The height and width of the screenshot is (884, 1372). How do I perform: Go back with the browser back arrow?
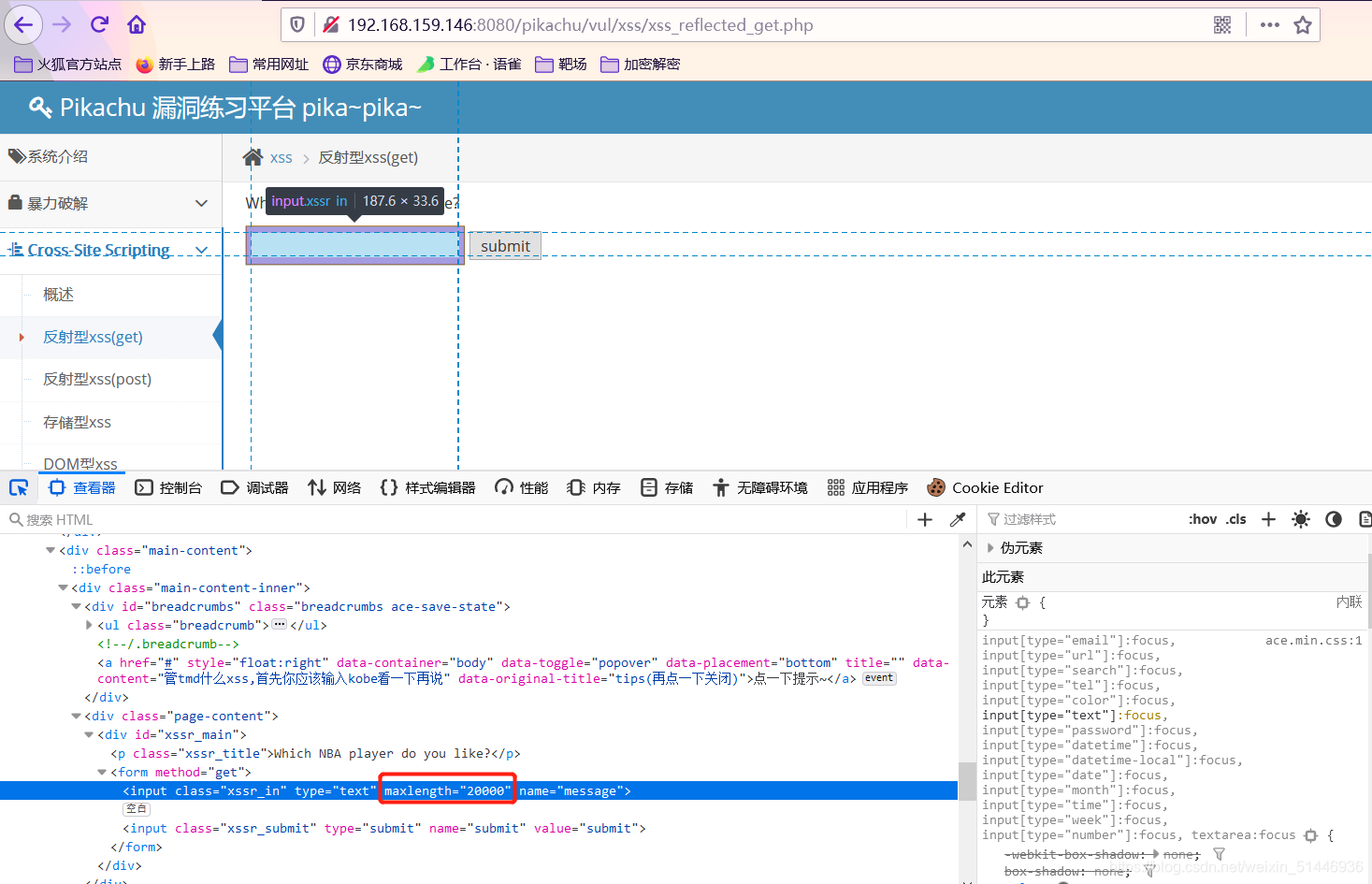(x=23, y=24)
